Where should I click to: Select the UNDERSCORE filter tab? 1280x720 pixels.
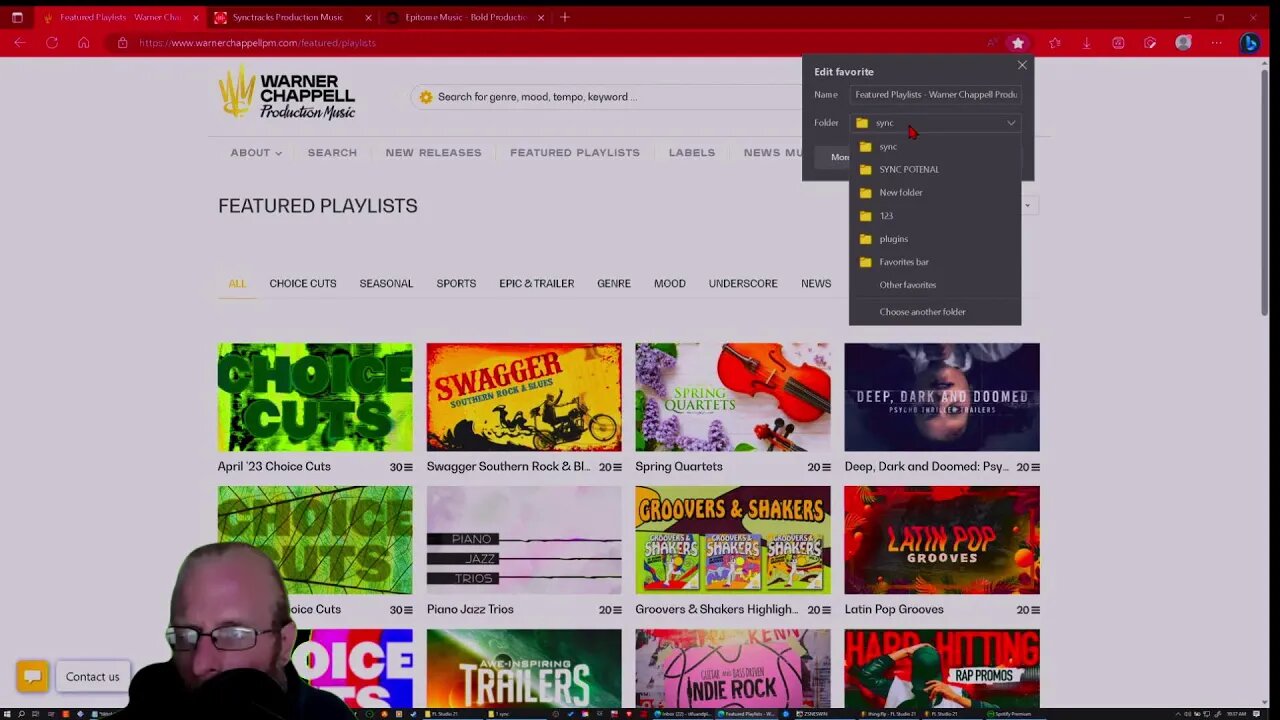click(x=743, y=284)
